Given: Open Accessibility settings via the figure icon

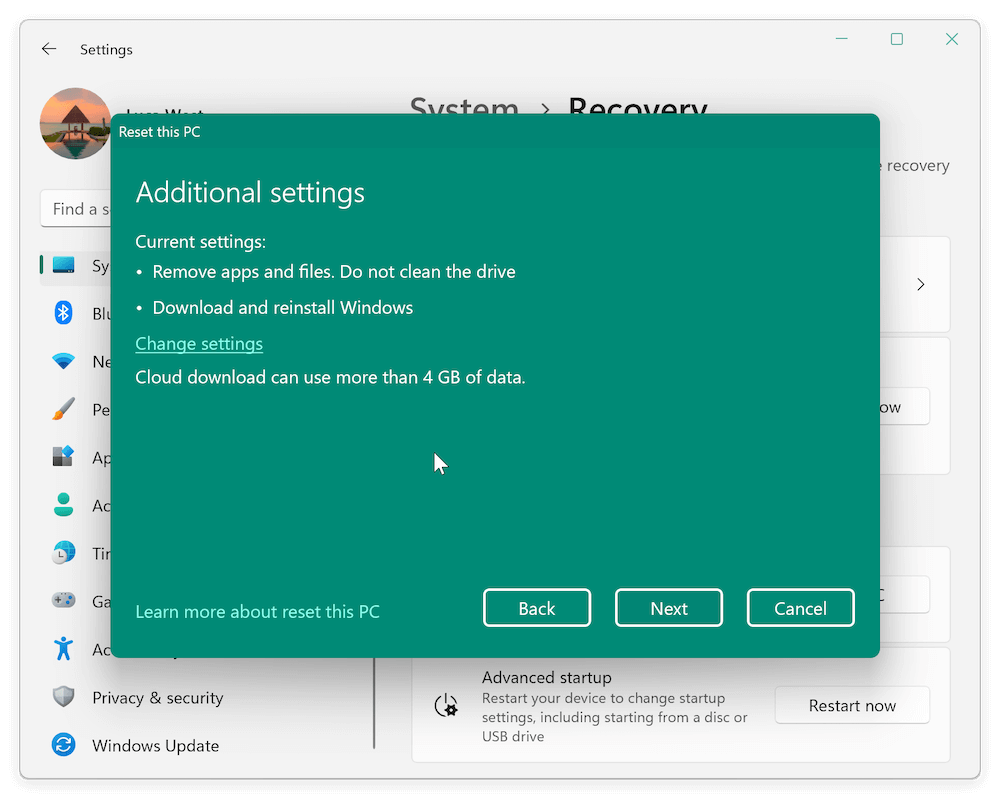Looking at the screenshot, I should (62, 649).
